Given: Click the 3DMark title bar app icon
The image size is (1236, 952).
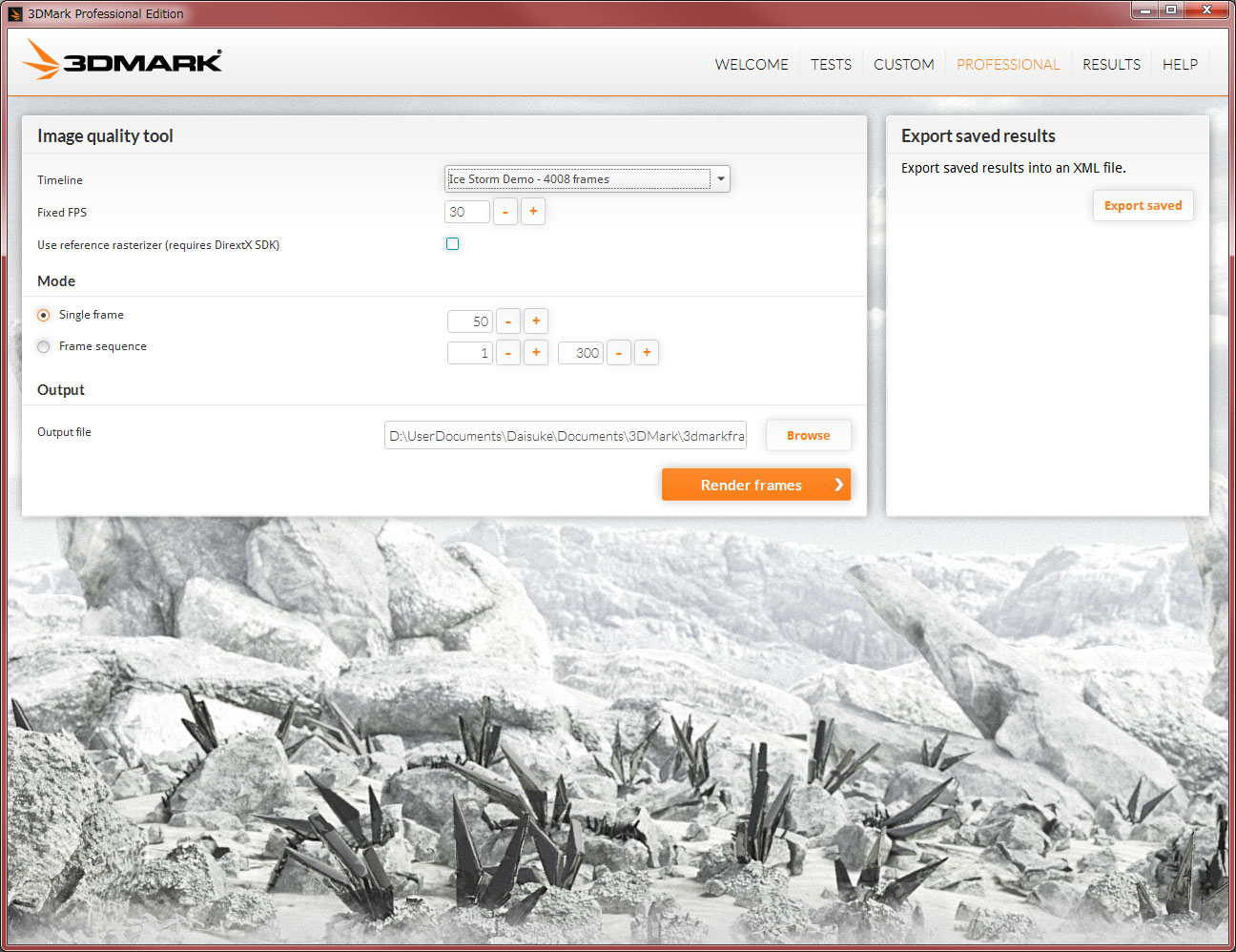Looking at the screenshot, I should [x=14, y=13].
